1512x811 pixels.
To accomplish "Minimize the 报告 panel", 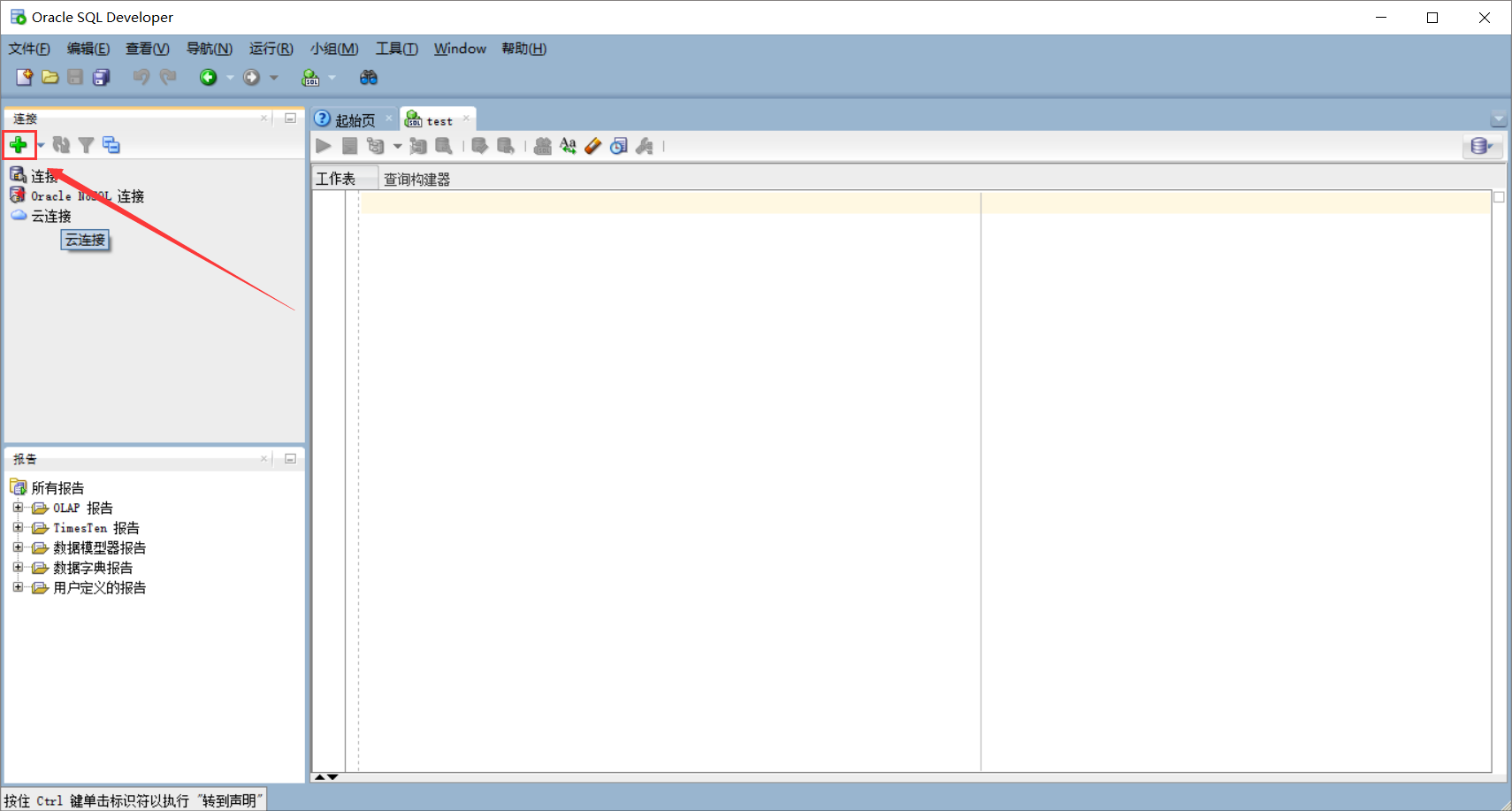I will [x=290, y=458].
